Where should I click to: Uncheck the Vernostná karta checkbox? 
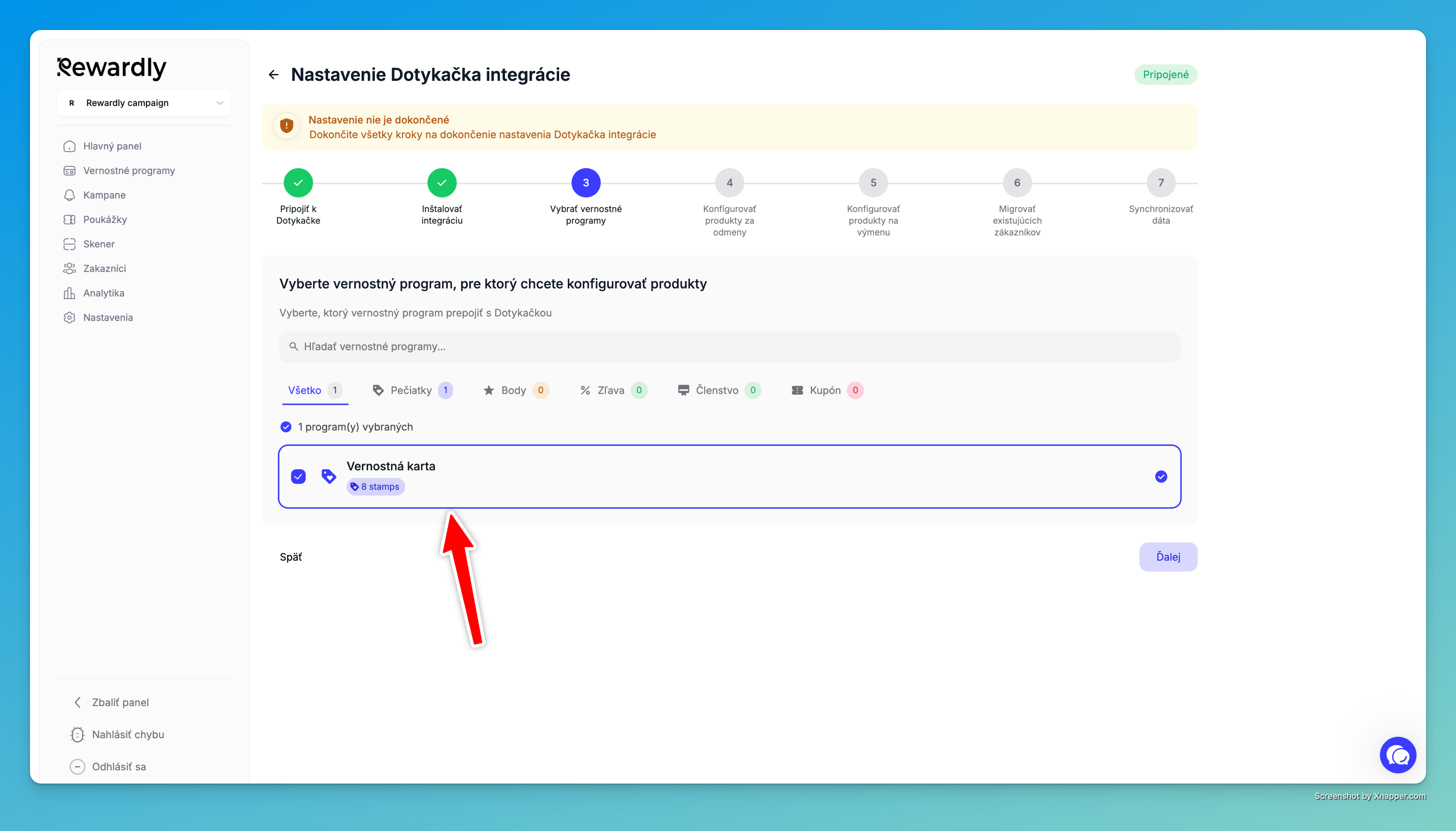coord(298,477)
